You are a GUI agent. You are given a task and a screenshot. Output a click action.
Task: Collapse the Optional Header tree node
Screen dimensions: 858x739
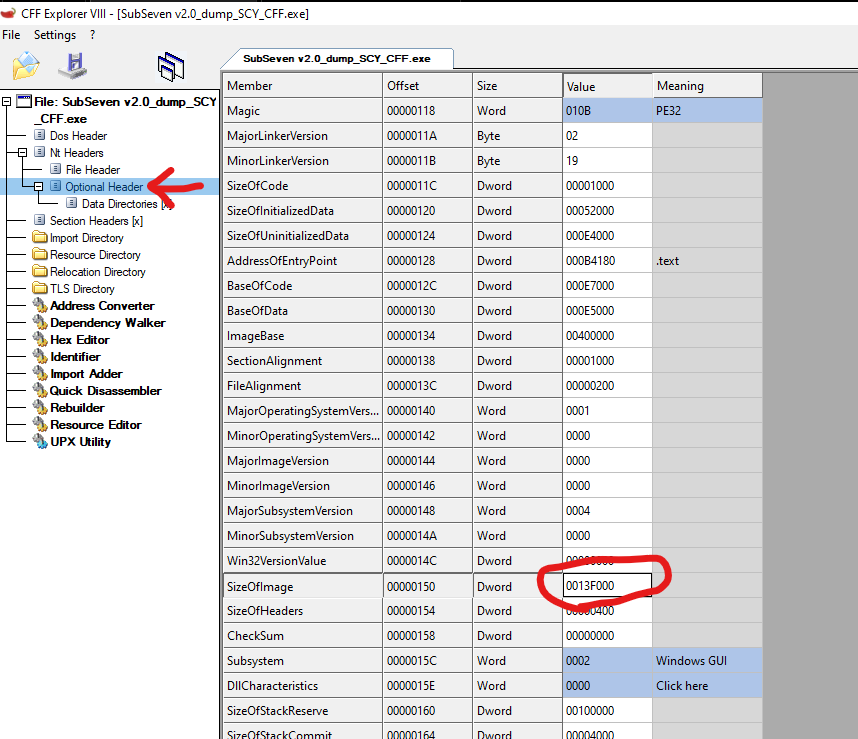point(39,187)
